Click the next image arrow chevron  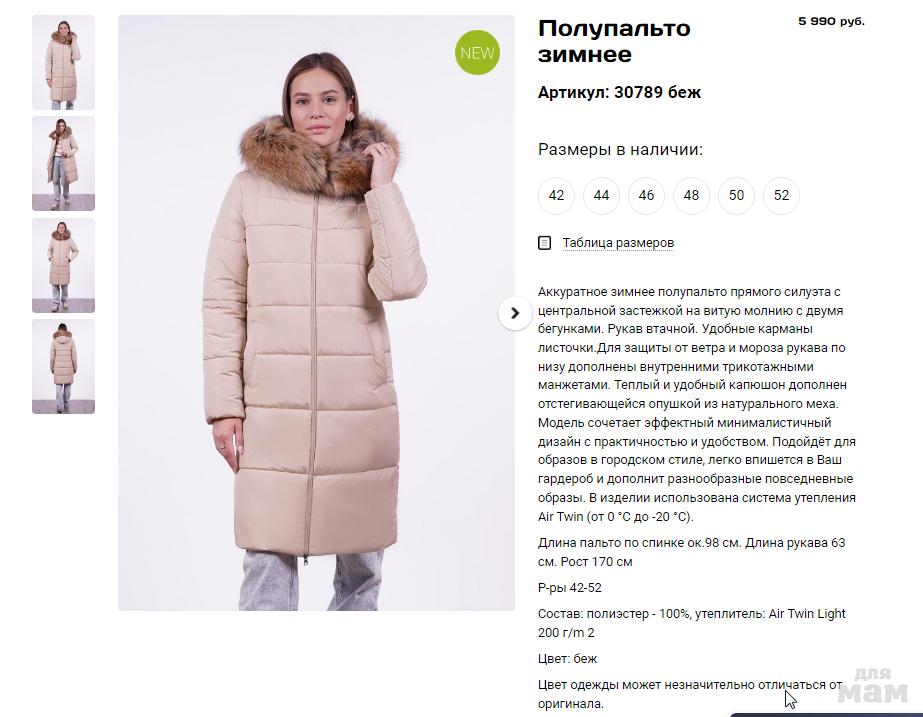(515, 313)
